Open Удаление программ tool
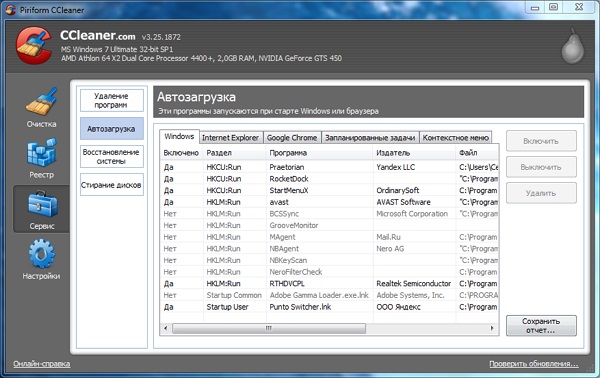 coord(112,100)
